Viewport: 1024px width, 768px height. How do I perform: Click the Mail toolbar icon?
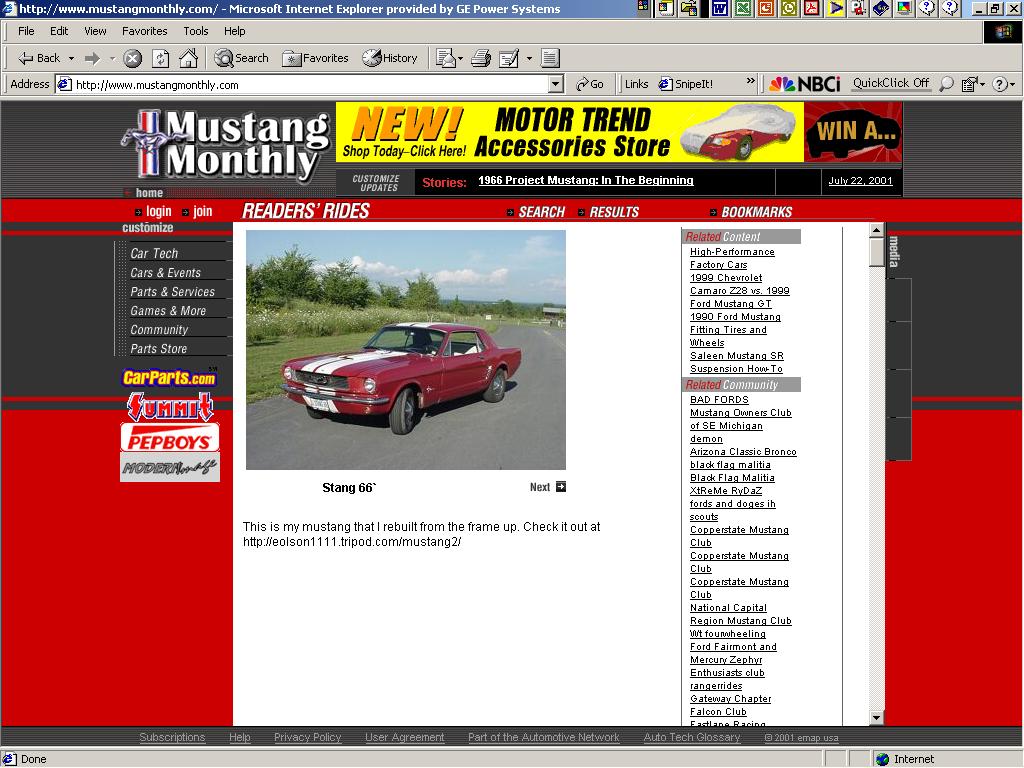click(445, 59)
